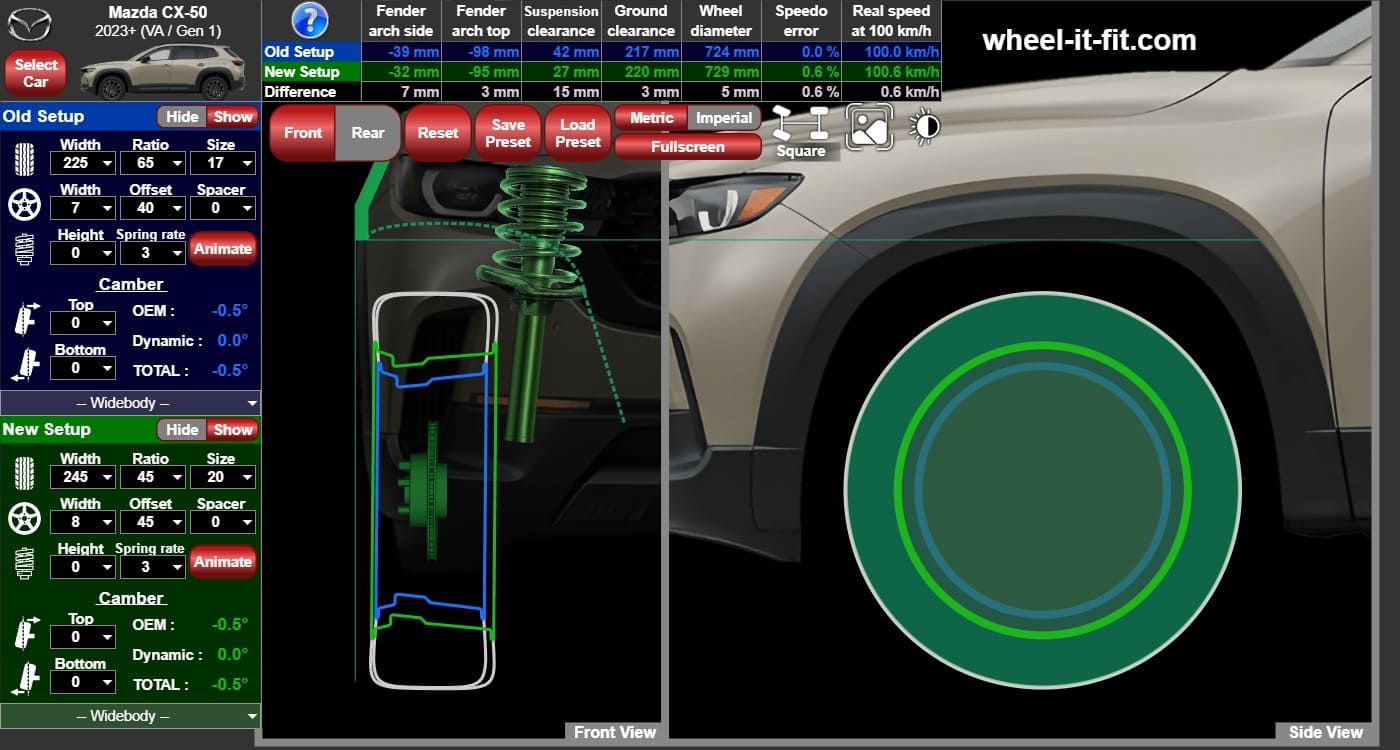1400x750 pixels.
Task: Select the Front axle view
Action: (x=303, y=133)
